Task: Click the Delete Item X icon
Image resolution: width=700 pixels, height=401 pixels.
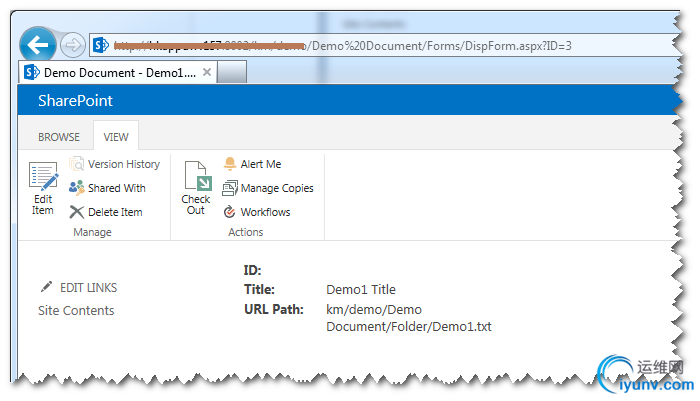Action: [x=77, y=212]
